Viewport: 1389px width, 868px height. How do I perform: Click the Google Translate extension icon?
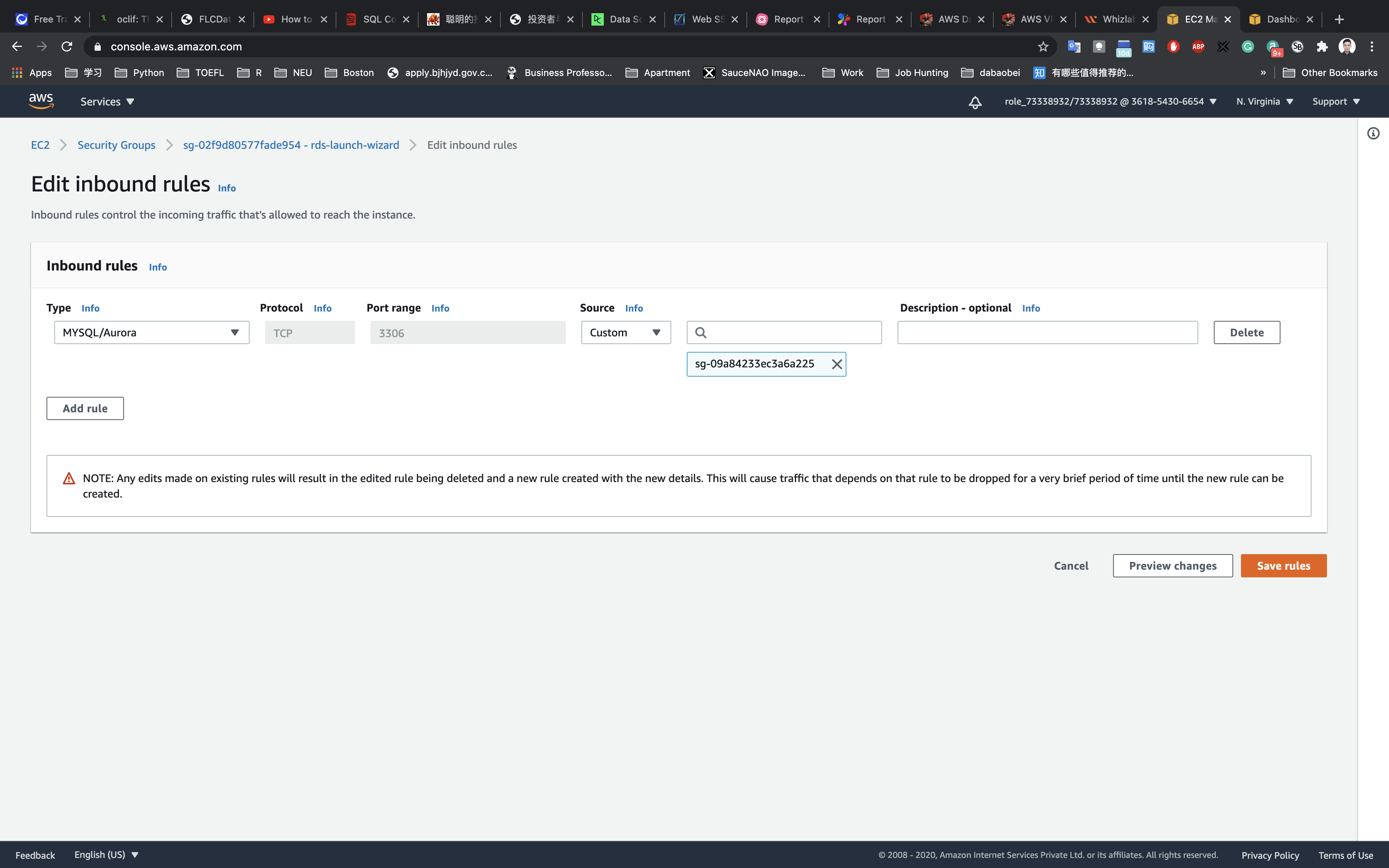point(1073,46)
